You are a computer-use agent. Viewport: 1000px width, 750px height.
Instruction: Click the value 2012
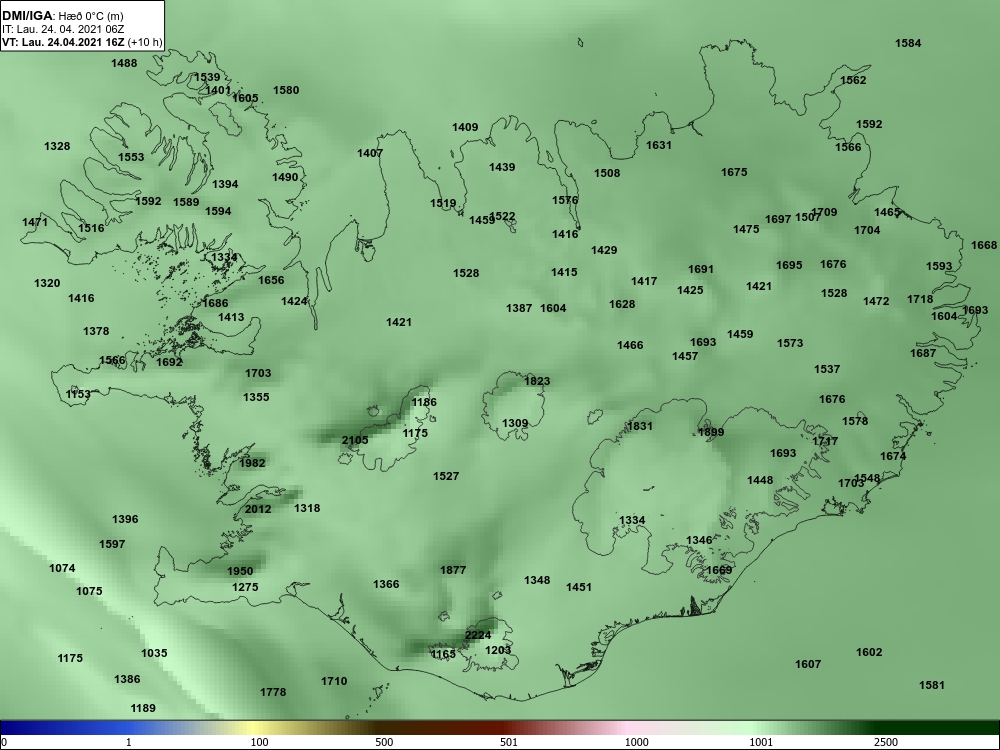click(258, 509)
